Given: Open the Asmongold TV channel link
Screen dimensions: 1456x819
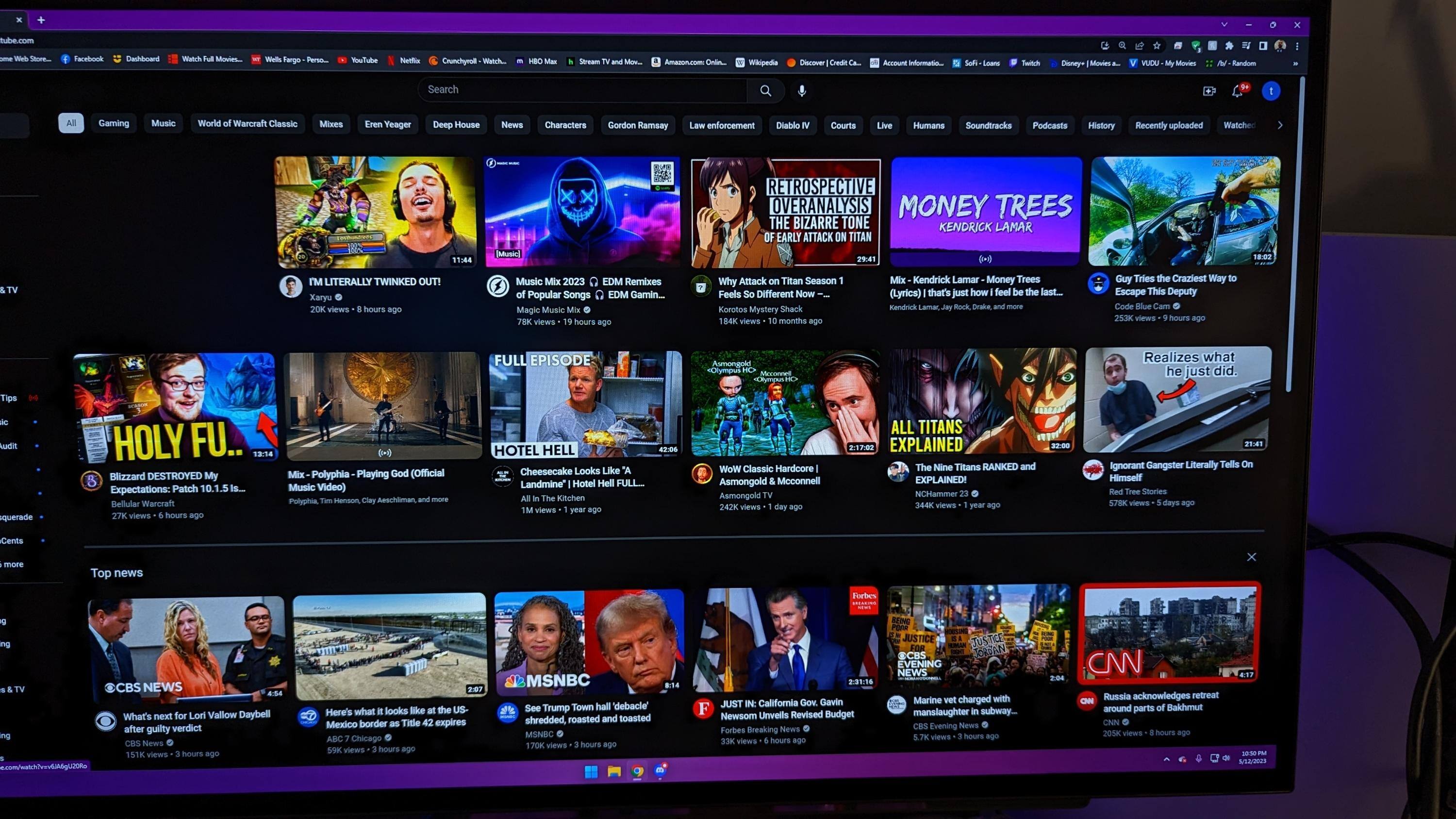Looking at the screenshot, I should click(x=745, y=495).
